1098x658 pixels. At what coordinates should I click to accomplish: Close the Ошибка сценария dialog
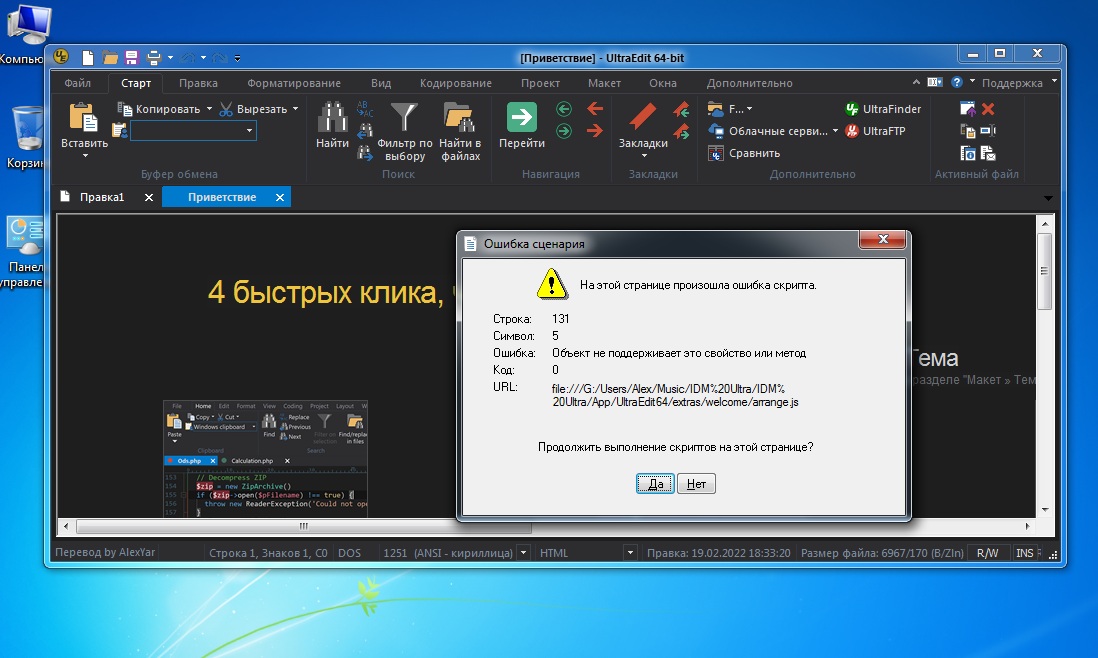[x=882, y=239]
